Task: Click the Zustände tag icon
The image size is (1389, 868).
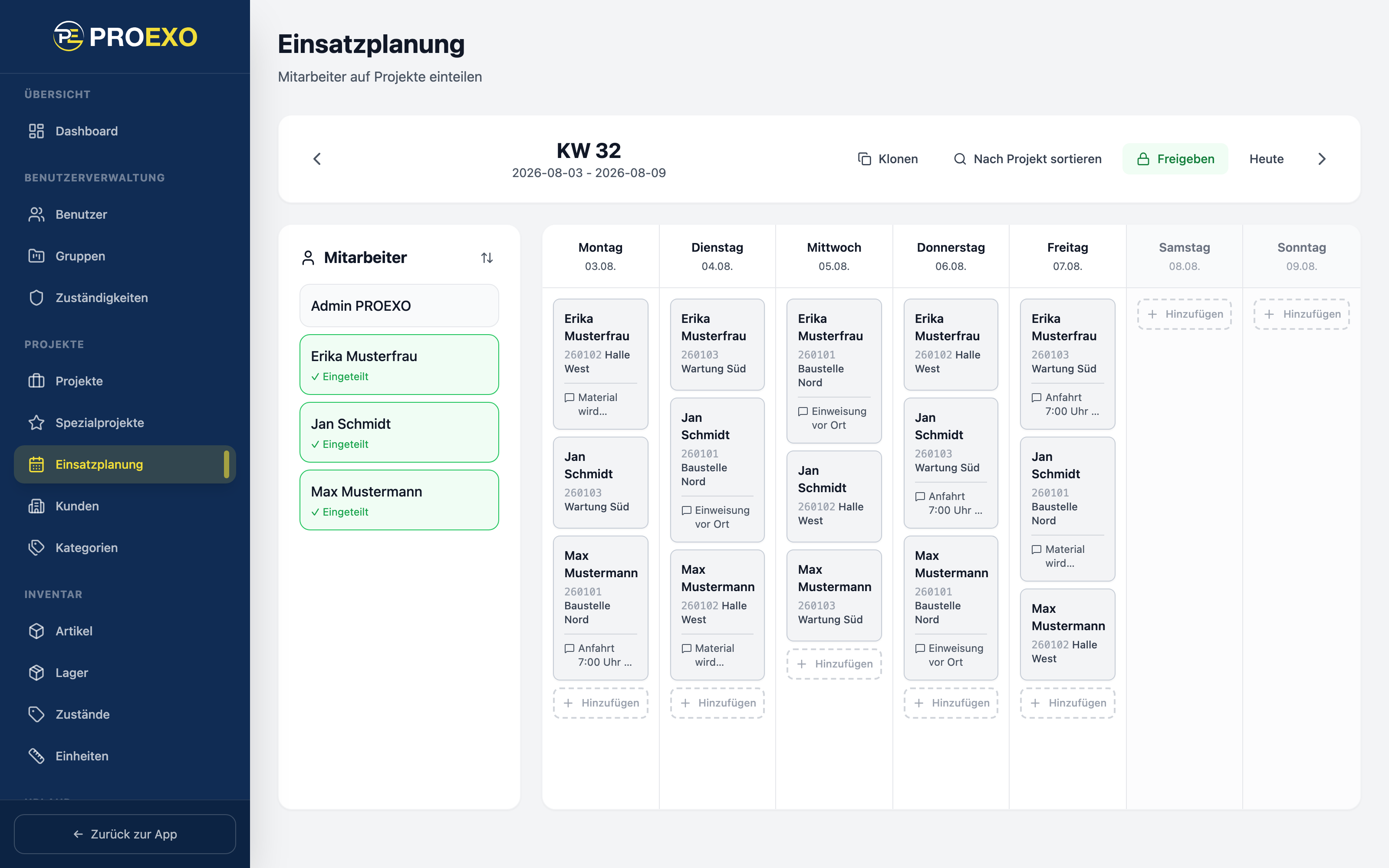Action: tap(36, 714)
